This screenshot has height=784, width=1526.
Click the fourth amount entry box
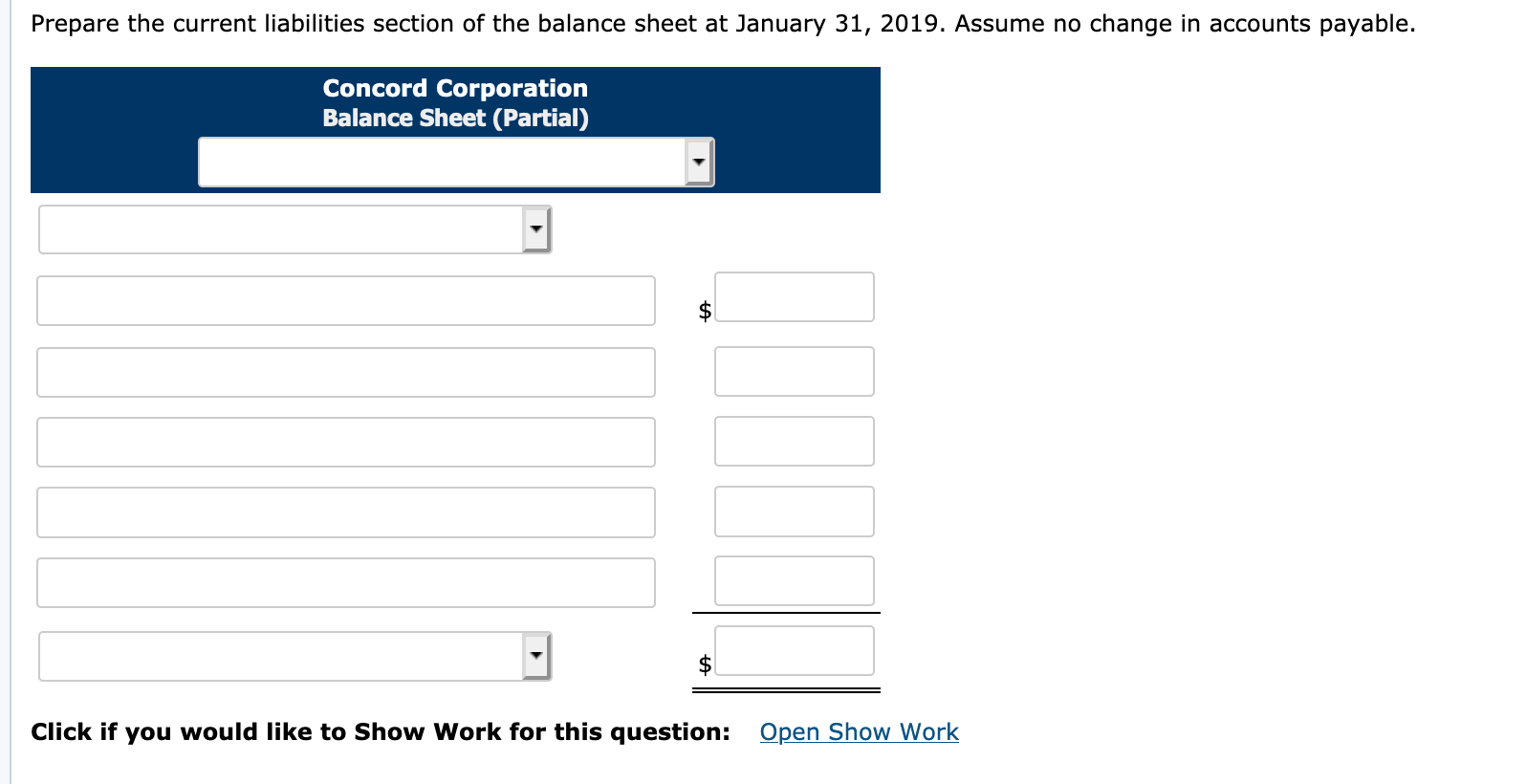tap(794, 511)
